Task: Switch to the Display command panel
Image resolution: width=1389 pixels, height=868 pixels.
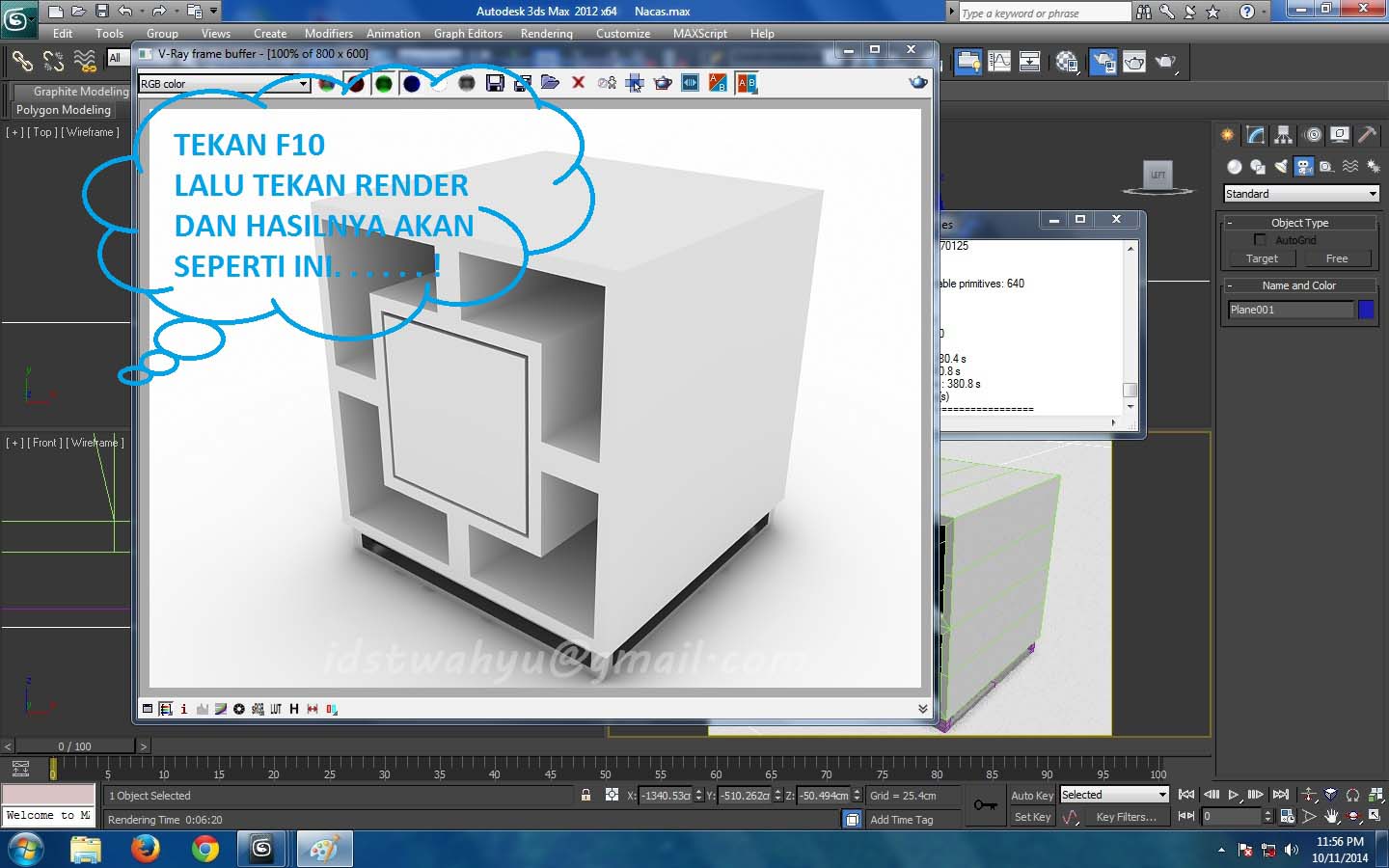Action: (x=1340, y=135)
